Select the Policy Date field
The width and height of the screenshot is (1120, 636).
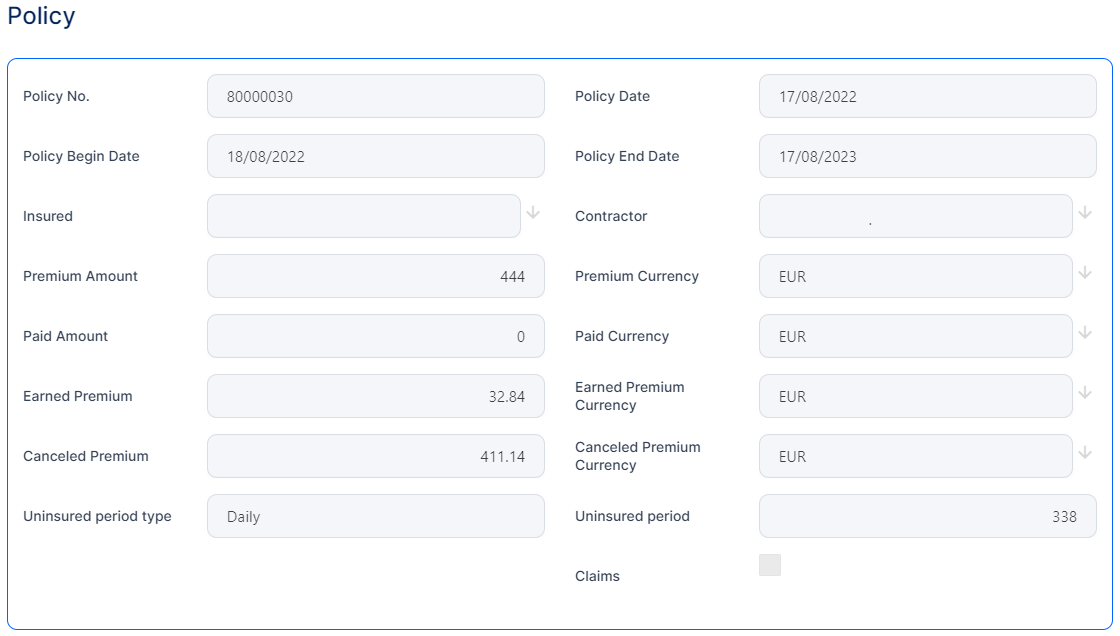point(927,96)
